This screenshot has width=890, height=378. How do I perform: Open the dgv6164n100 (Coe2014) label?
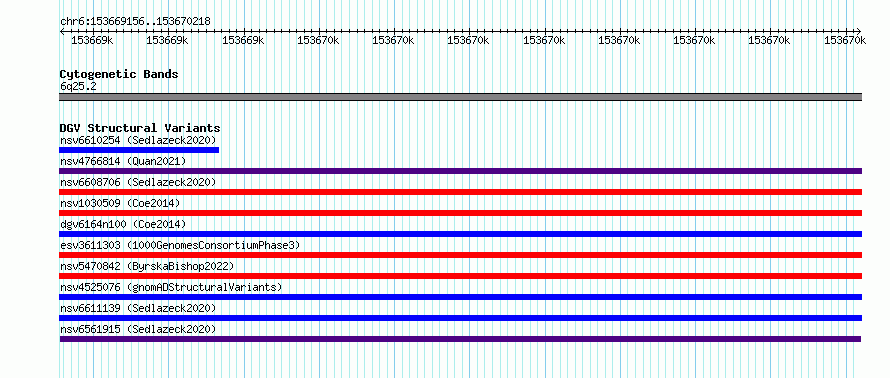click(123, 224)
